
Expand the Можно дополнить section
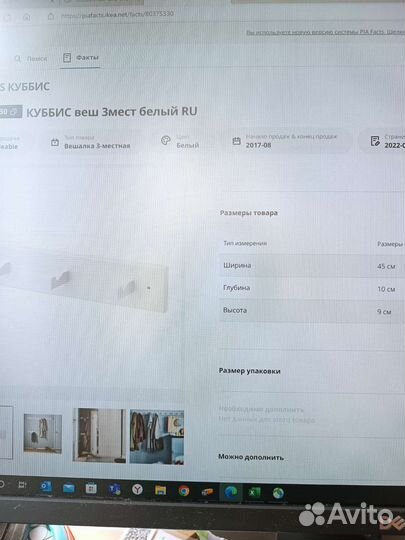(x=251, y=457)
